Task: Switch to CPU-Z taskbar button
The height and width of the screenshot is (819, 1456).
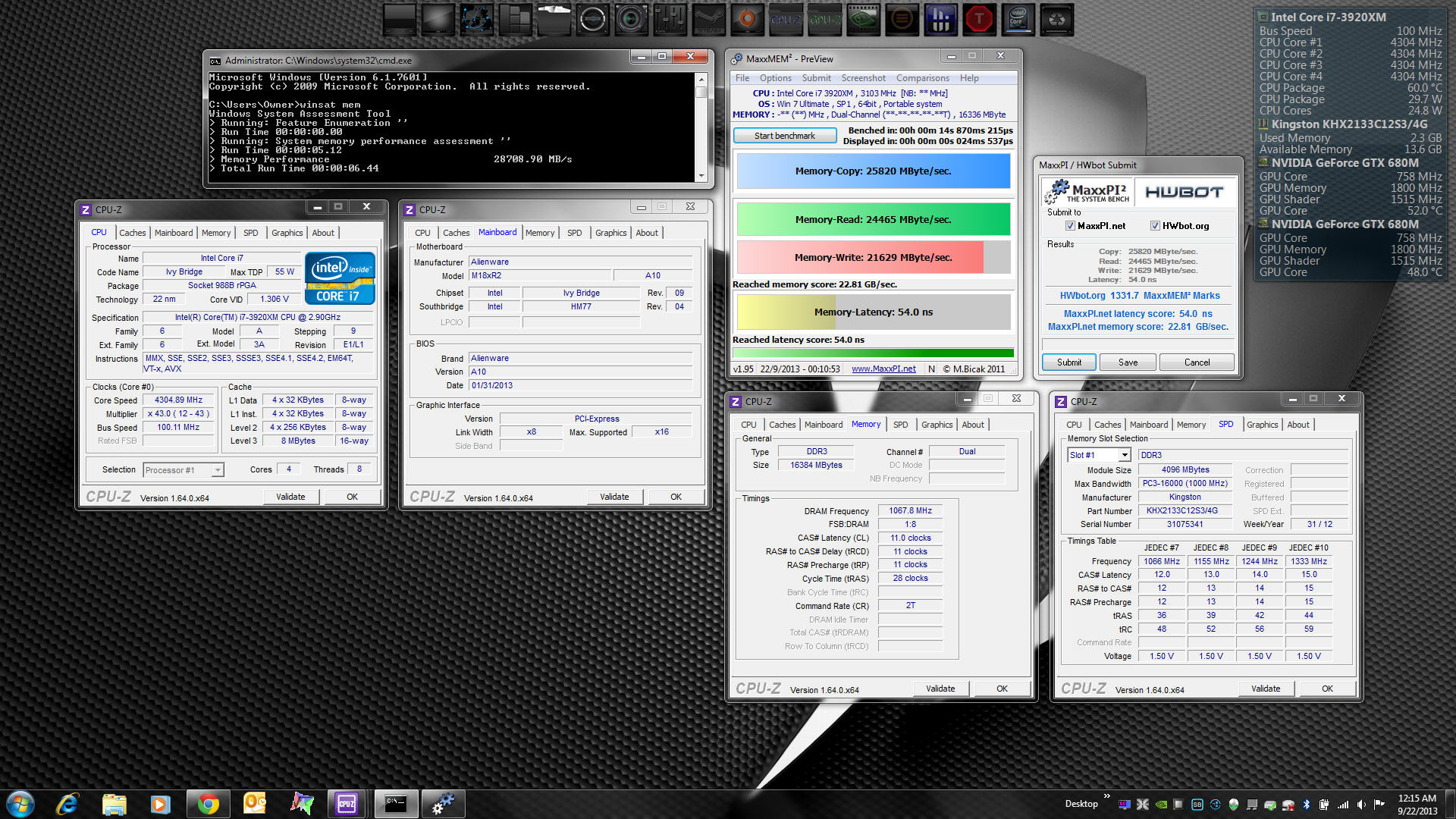Action: (347, 804)
